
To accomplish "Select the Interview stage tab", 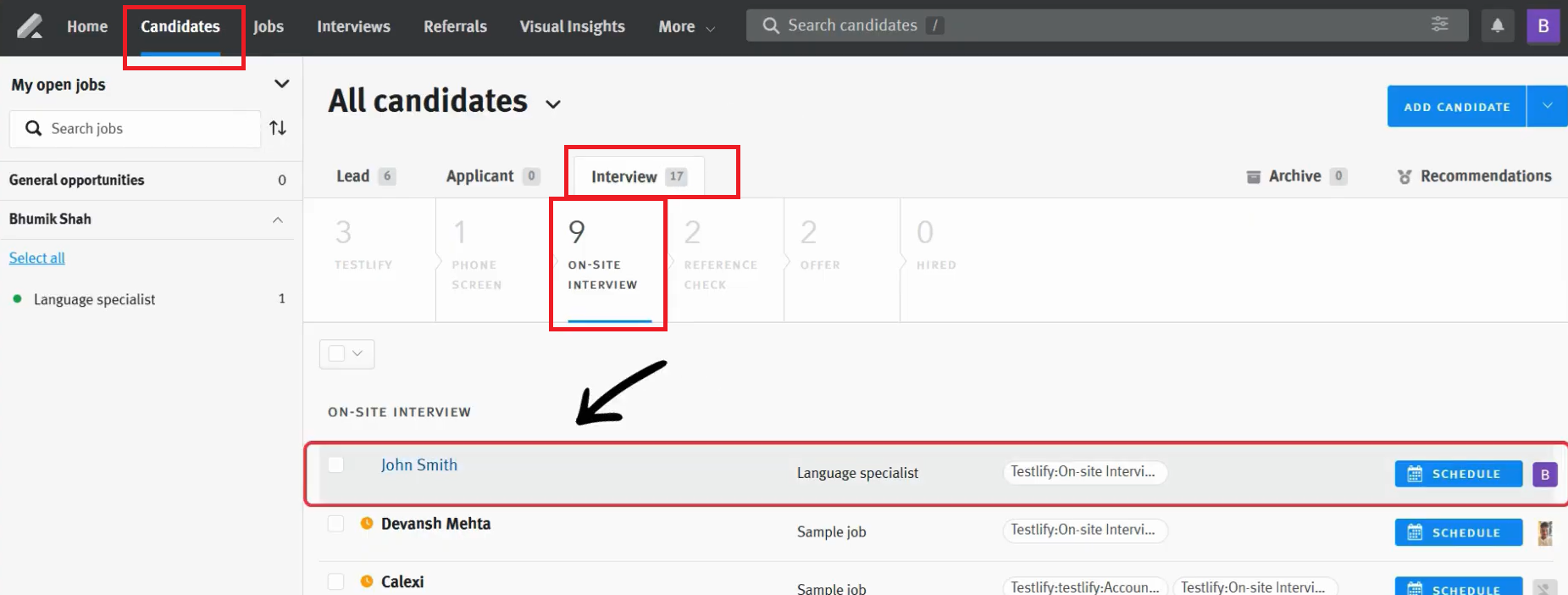I will point(639,176).
